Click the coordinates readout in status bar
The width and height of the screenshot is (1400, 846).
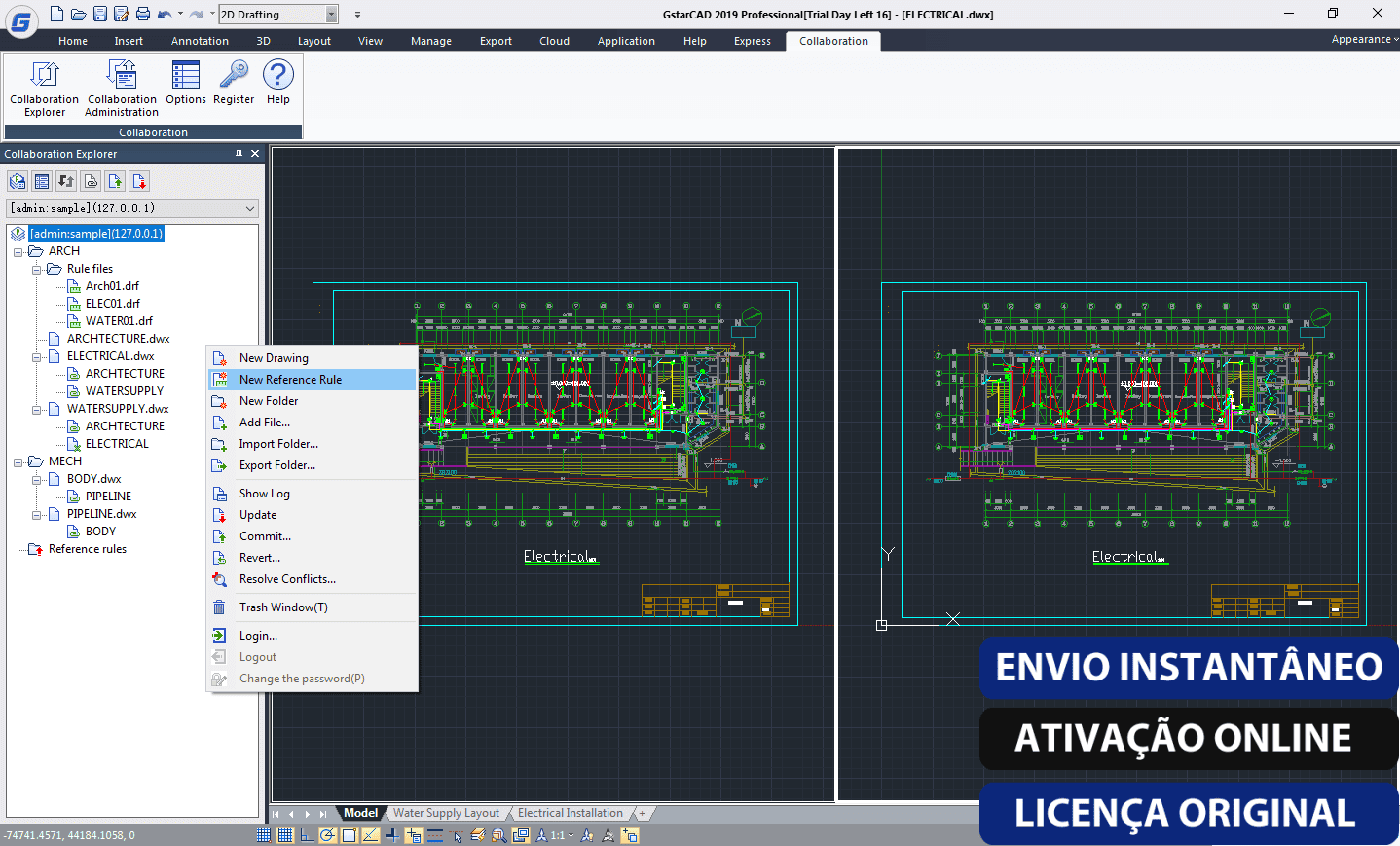tap(69, 835)
